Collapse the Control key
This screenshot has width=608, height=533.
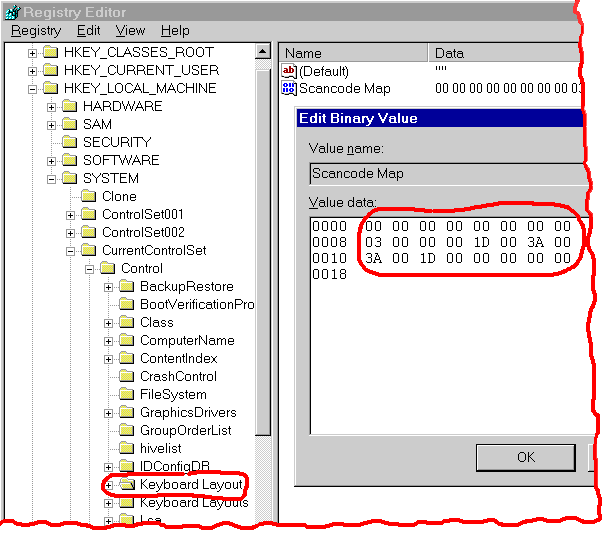[x=89, y=269]
